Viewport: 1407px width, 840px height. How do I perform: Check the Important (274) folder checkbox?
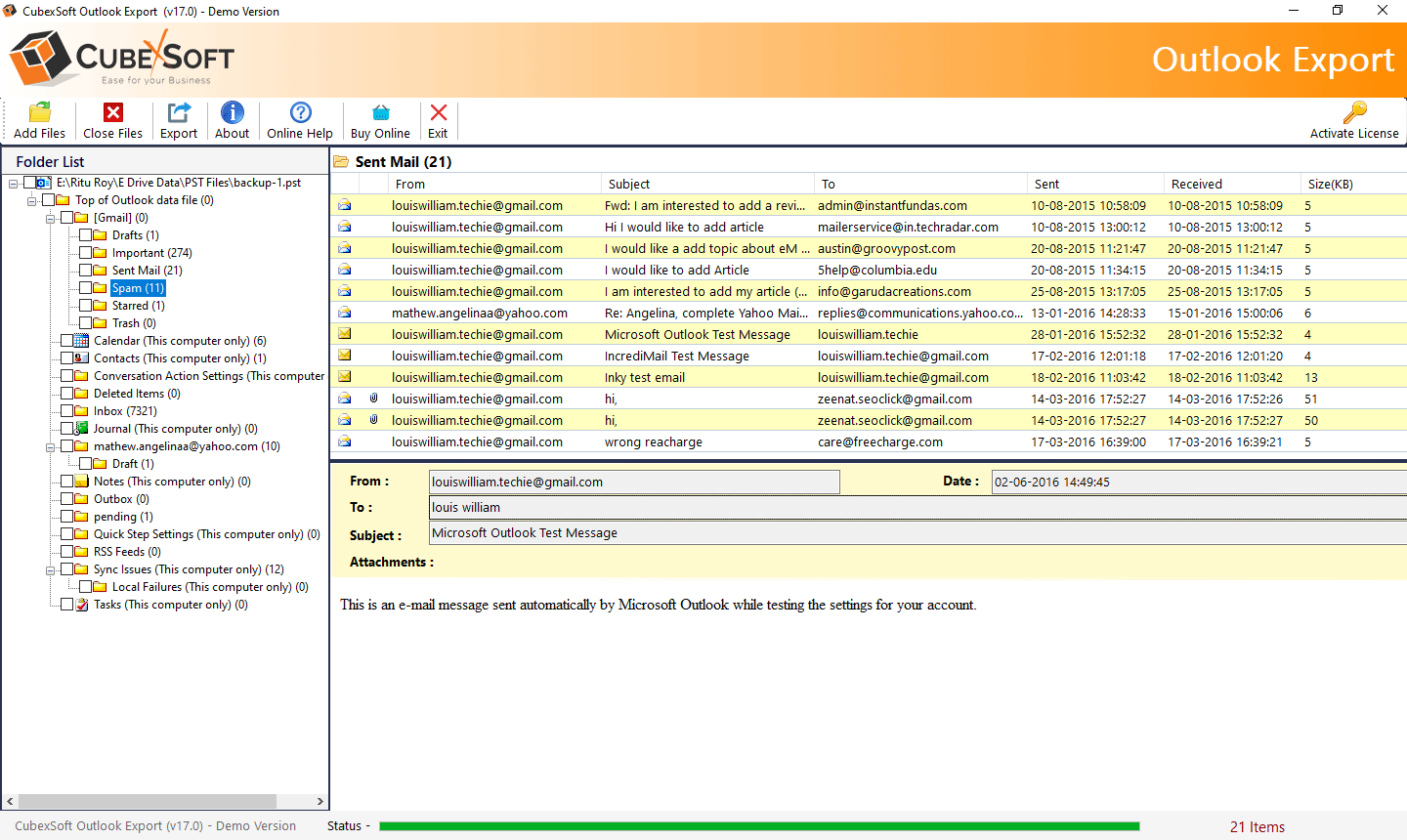85,253
